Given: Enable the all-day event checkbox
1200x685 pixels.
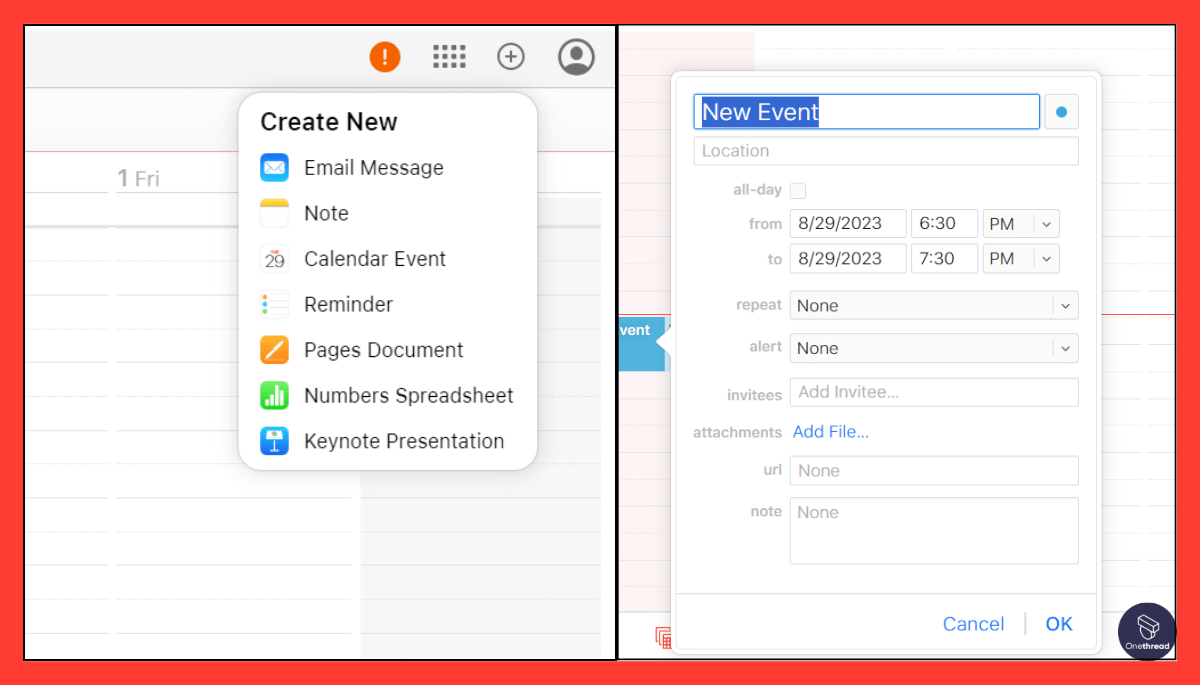Looking at the screenshot, I should point(796,190).
